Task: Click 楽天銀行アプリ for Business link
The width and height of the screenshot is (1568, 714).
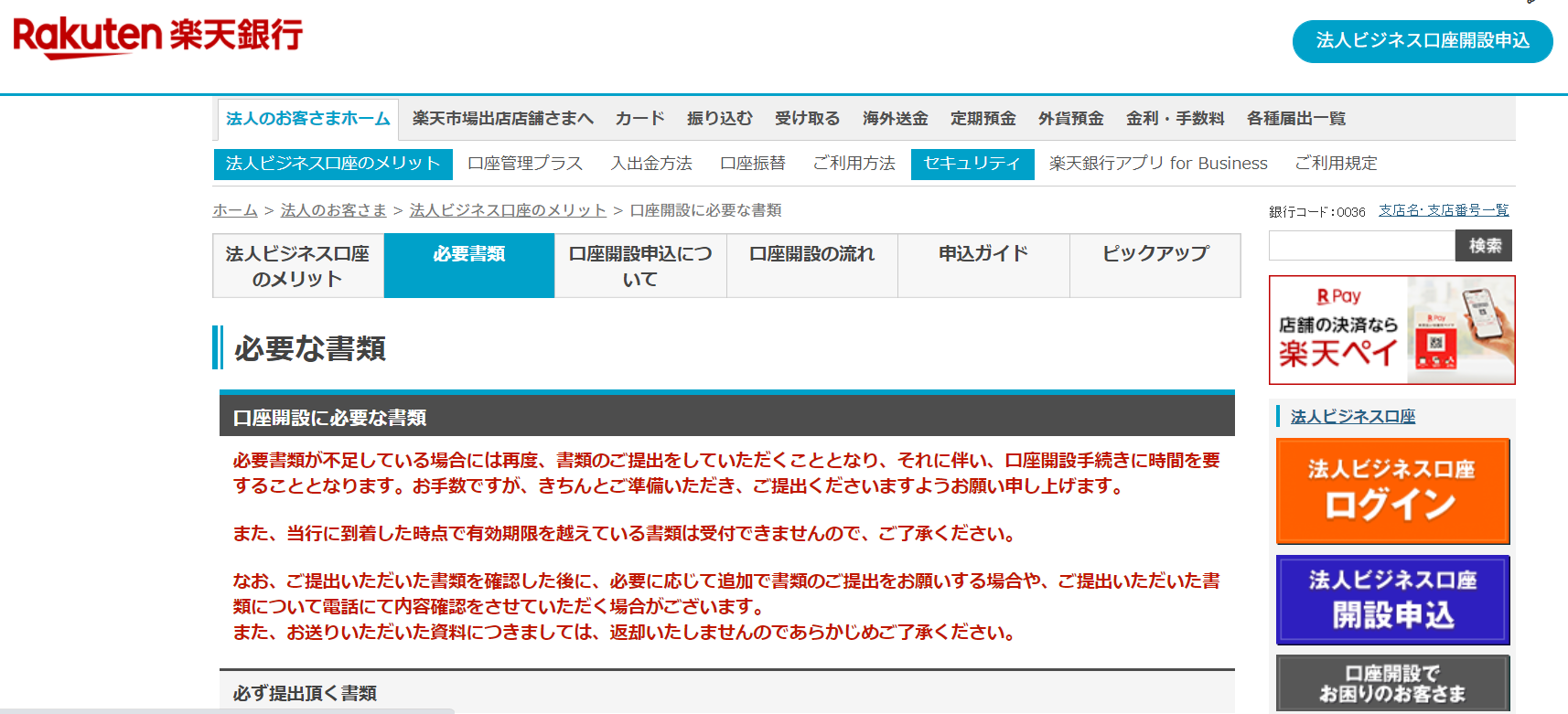Action: click(x=1157, y=164)
